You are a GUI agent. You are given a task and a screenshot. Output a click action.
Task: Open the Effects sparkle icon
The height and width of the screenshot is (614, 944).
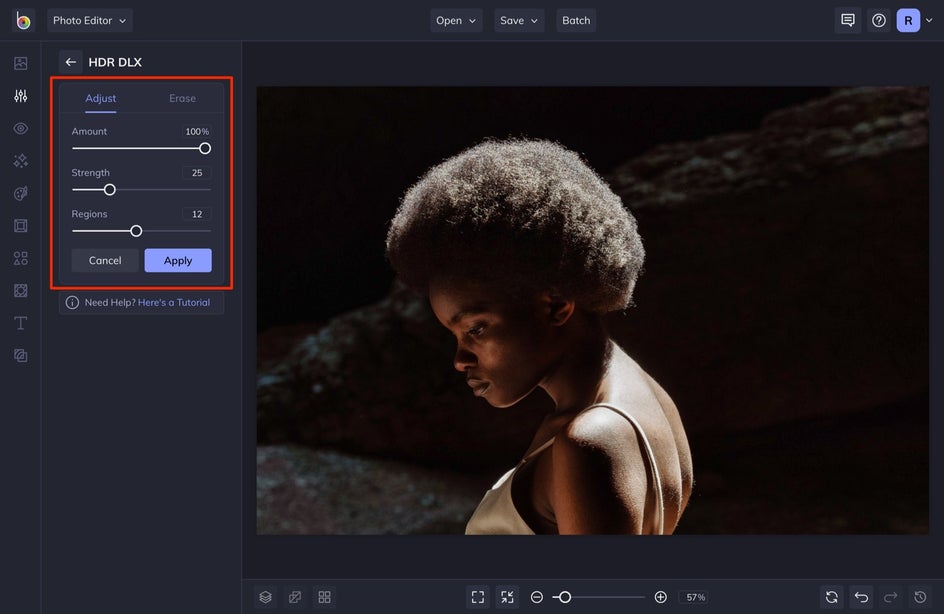coord(20,161)
